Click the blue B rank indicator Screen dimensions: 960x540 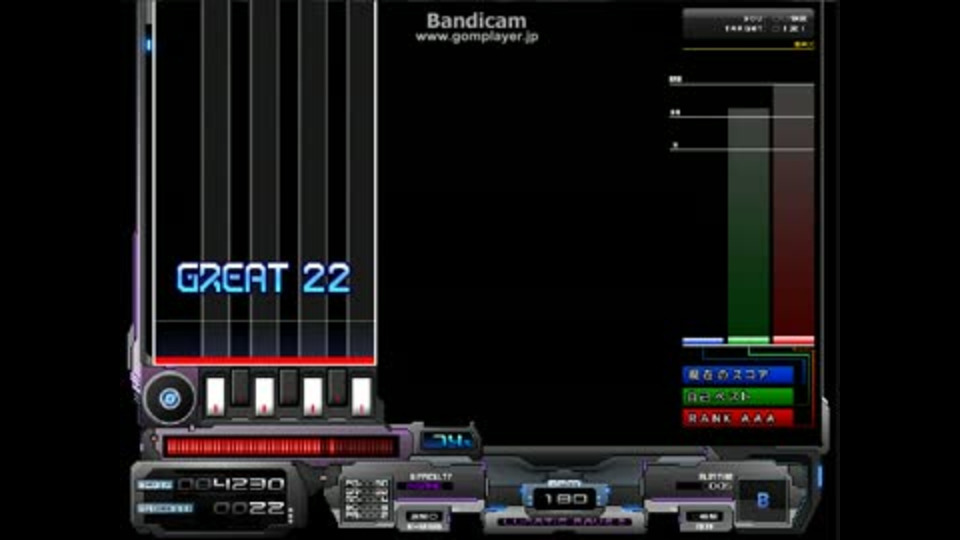[x=762, y=500]
